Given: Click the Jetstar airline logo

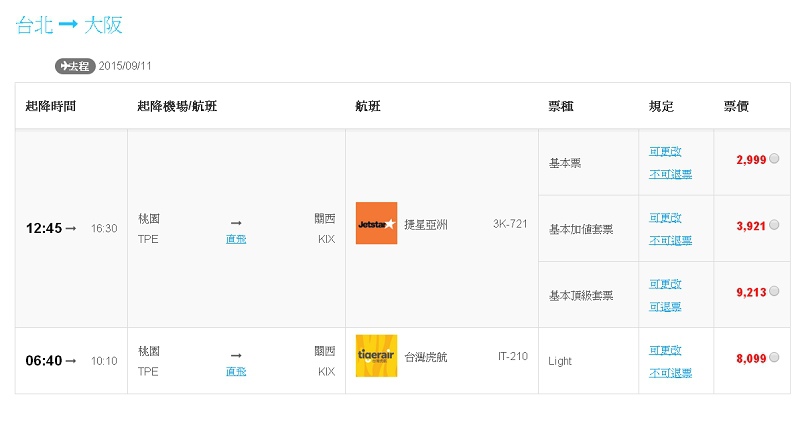Looking at the screenshot, I should [376, 223].
